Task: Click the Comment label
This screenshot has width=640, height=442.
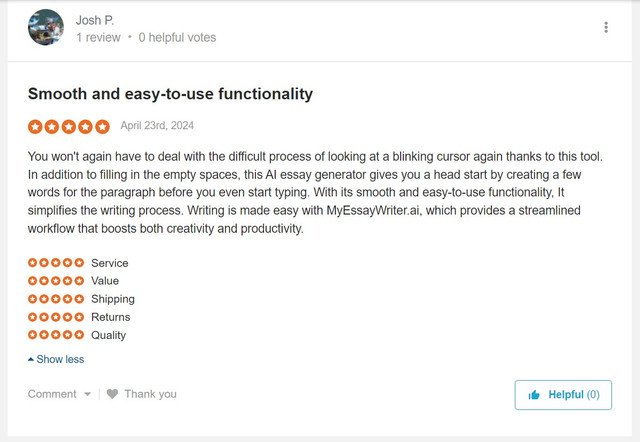Action: pyautogui.click(x=52, y=394)
